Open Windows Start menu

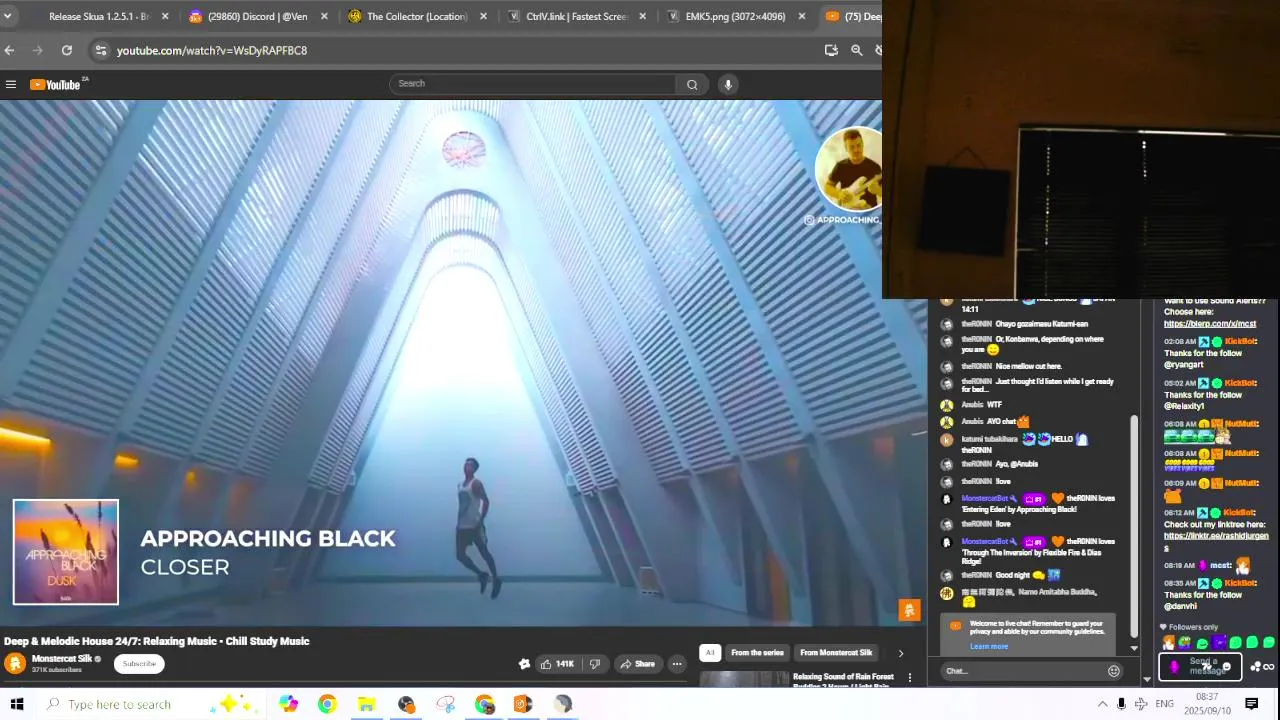(x=17, y=704)
